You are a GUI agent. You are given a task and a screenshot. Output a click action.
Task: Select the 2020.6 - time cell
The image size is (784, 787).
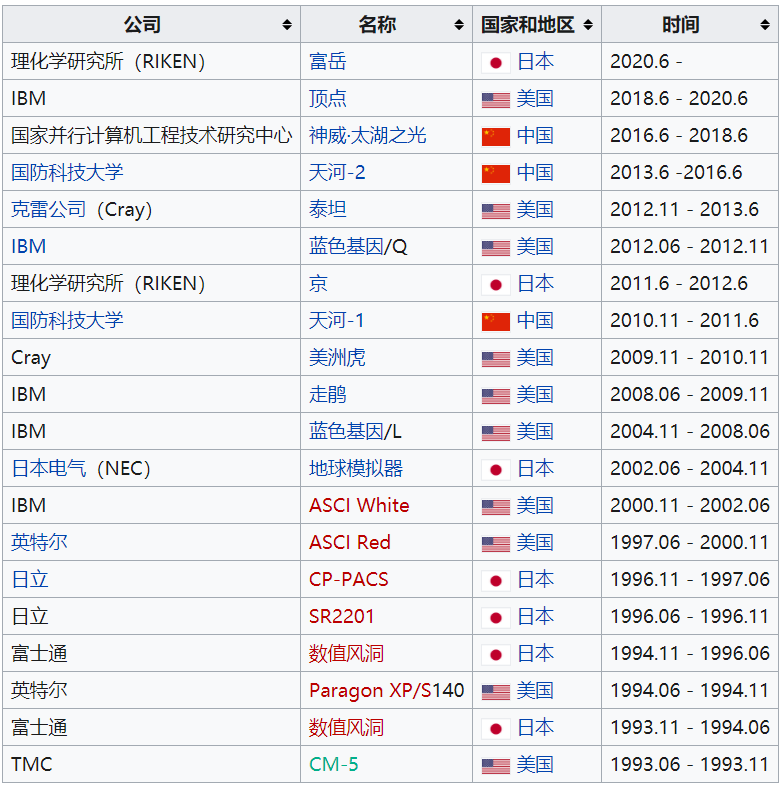click(x=646, y=62)
